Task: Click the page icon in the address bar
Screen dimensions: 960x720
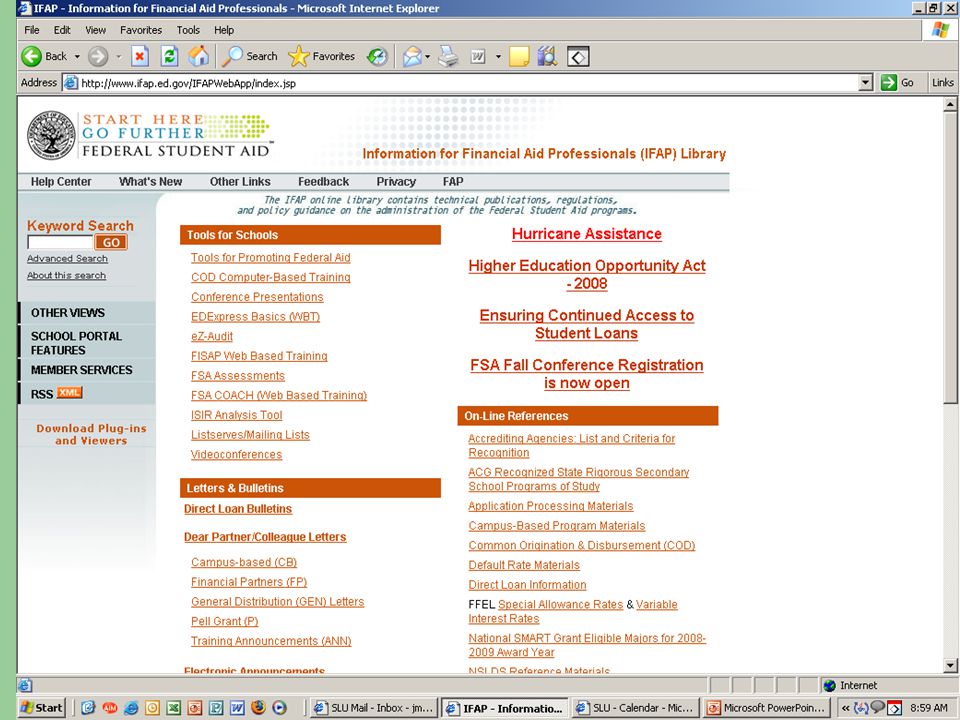Action: click(x=71, y=83)
